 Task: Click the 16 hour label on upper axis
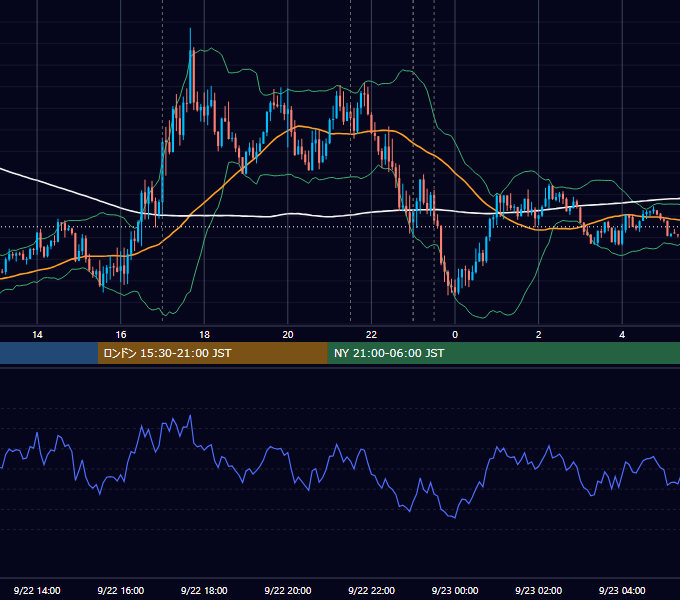[x=121, y=335]
